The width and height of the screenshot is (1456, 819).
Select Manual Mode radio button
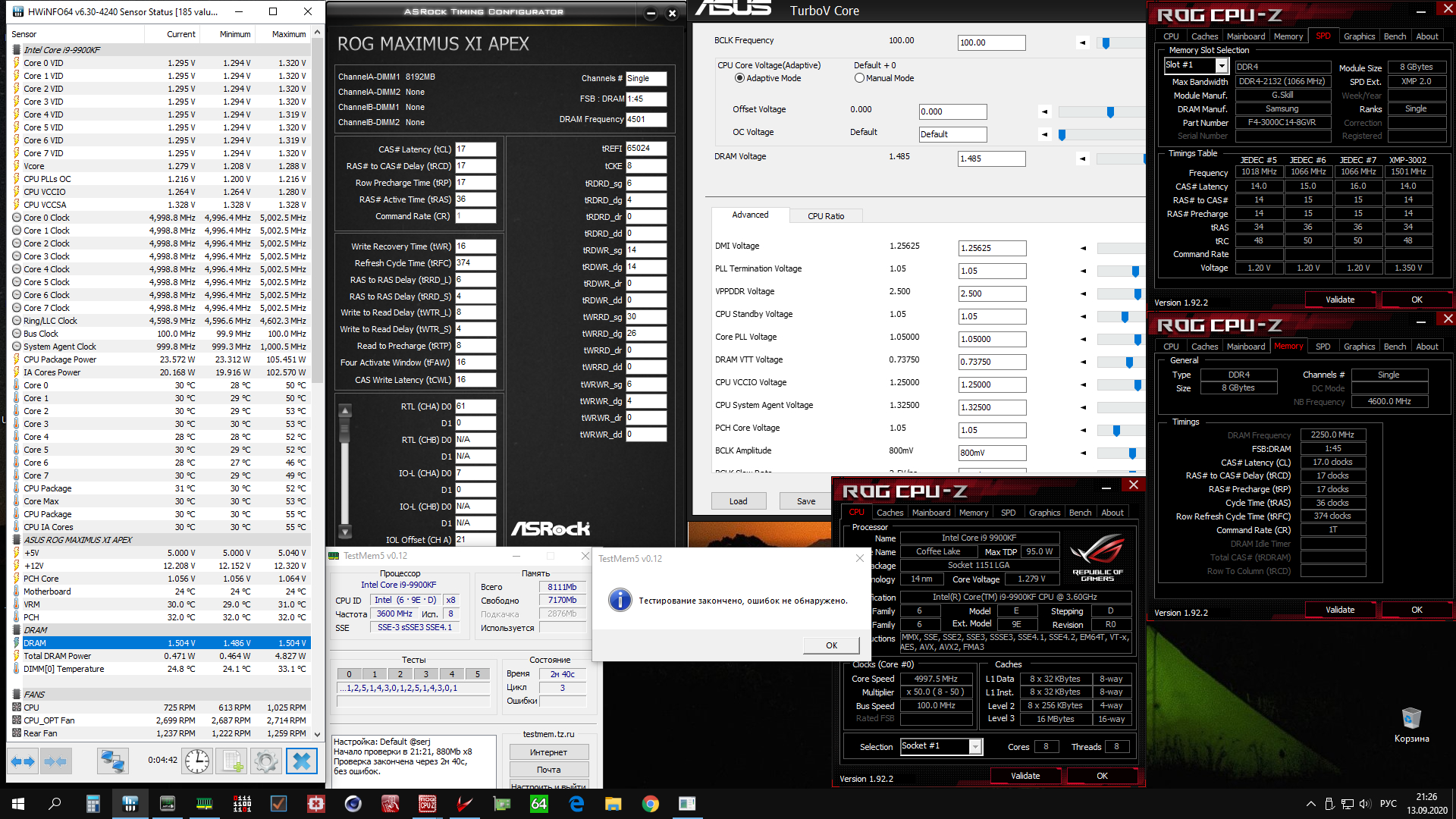(859, 78)
